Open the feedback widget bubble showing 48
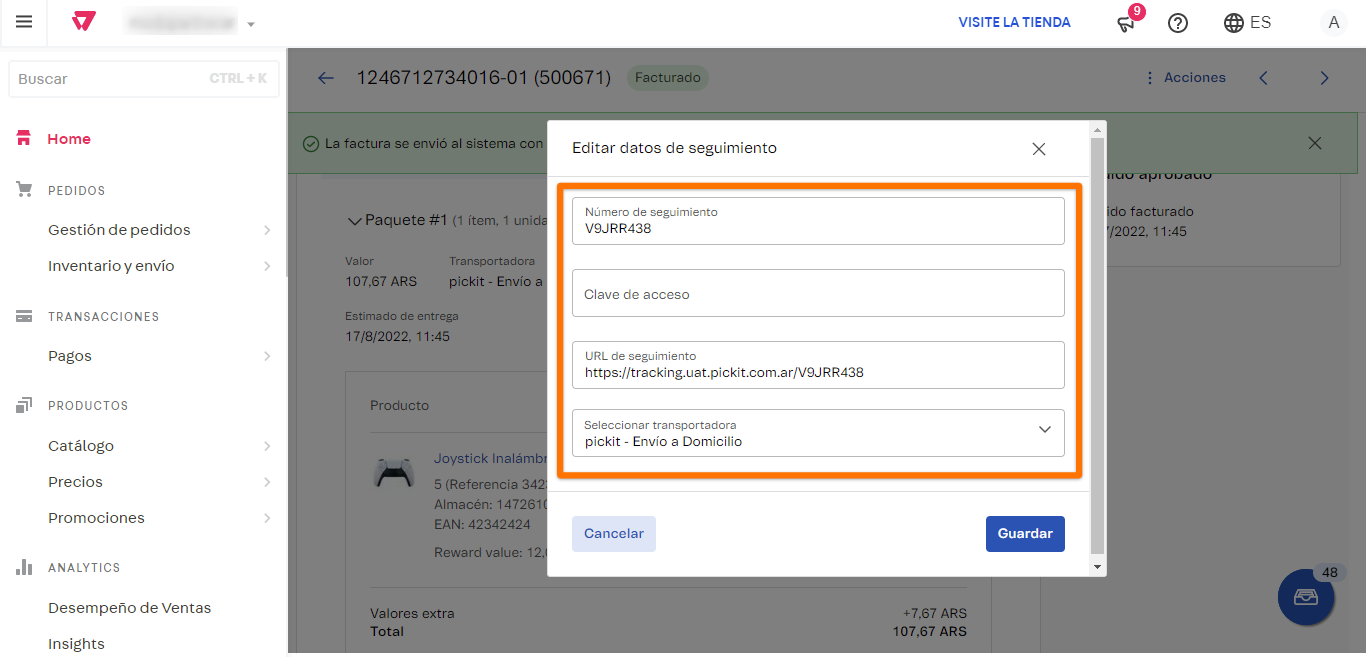The image size is (1366, 657). coord(1306,597)
